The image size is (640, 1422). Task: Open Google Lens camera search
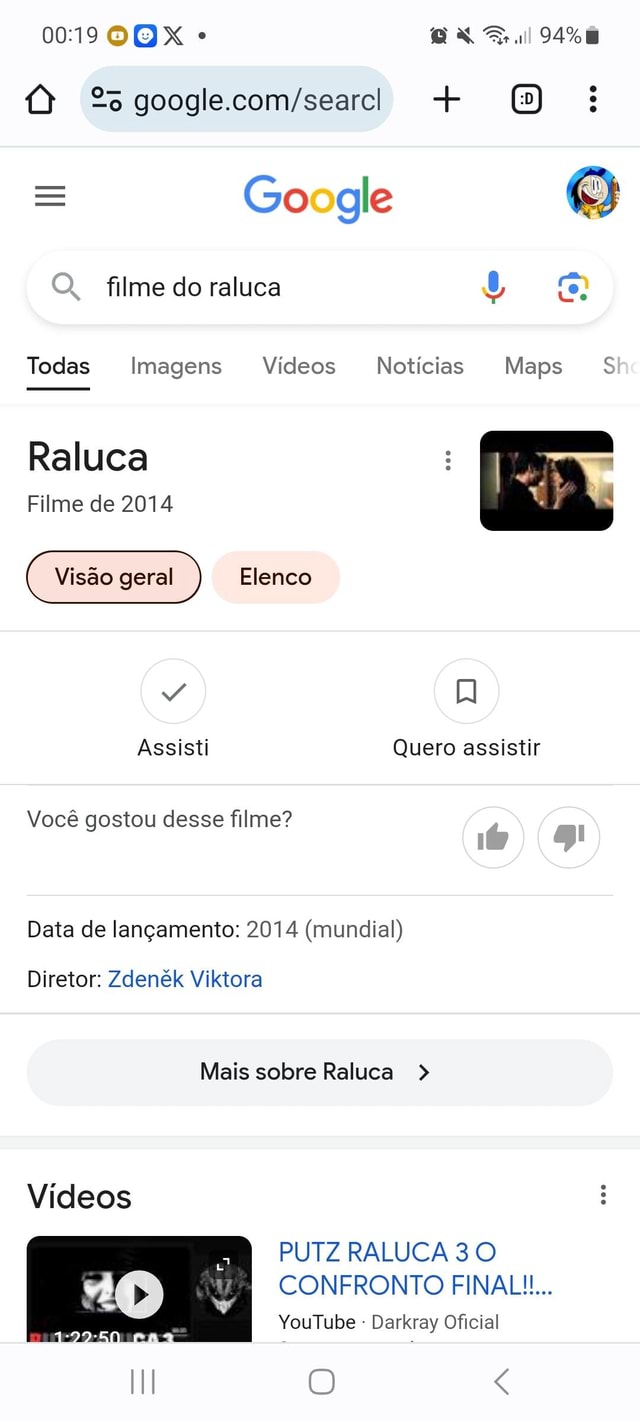click(x=572, y=287)
